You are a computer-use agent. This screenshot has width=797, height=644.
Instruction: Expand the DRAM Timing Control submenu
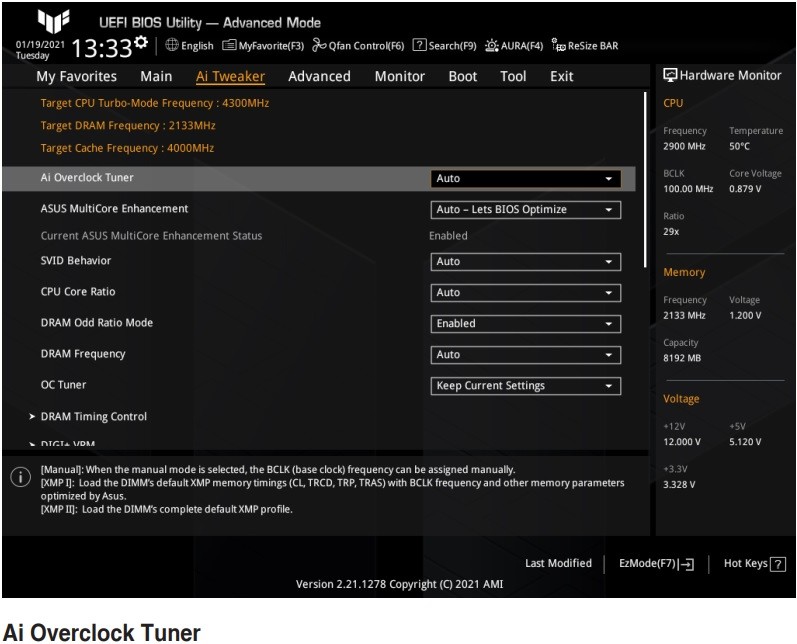88,416
